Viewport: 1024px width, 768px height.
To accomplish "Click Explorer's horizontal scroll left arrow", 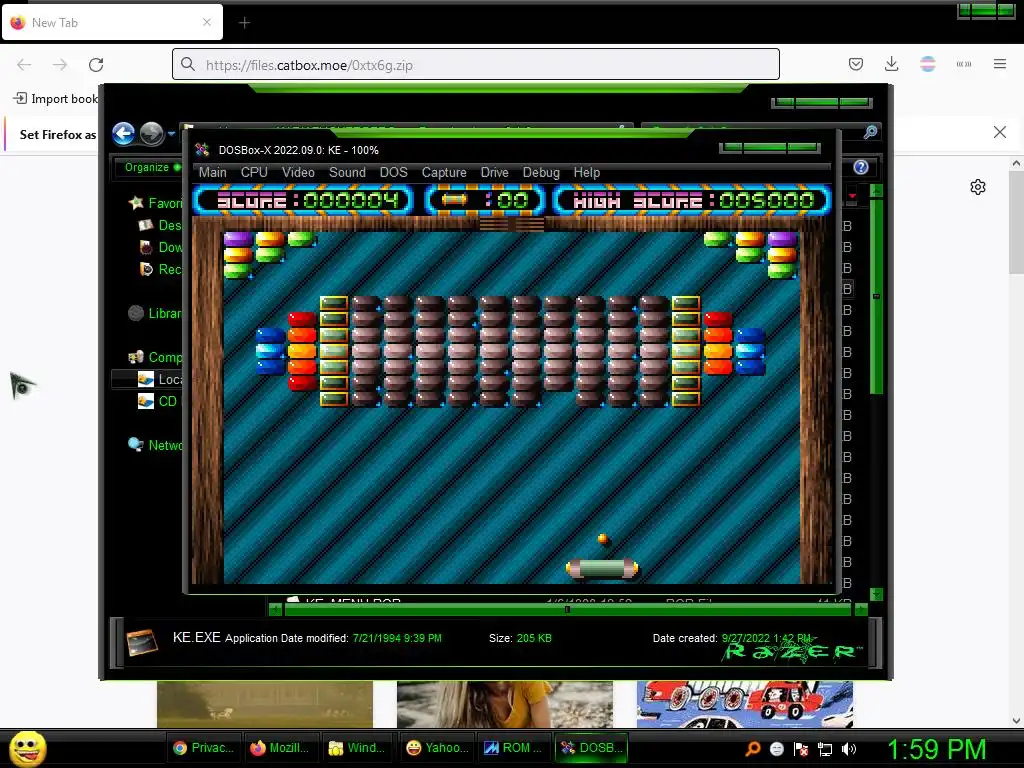I will click(x=276, y=610).
